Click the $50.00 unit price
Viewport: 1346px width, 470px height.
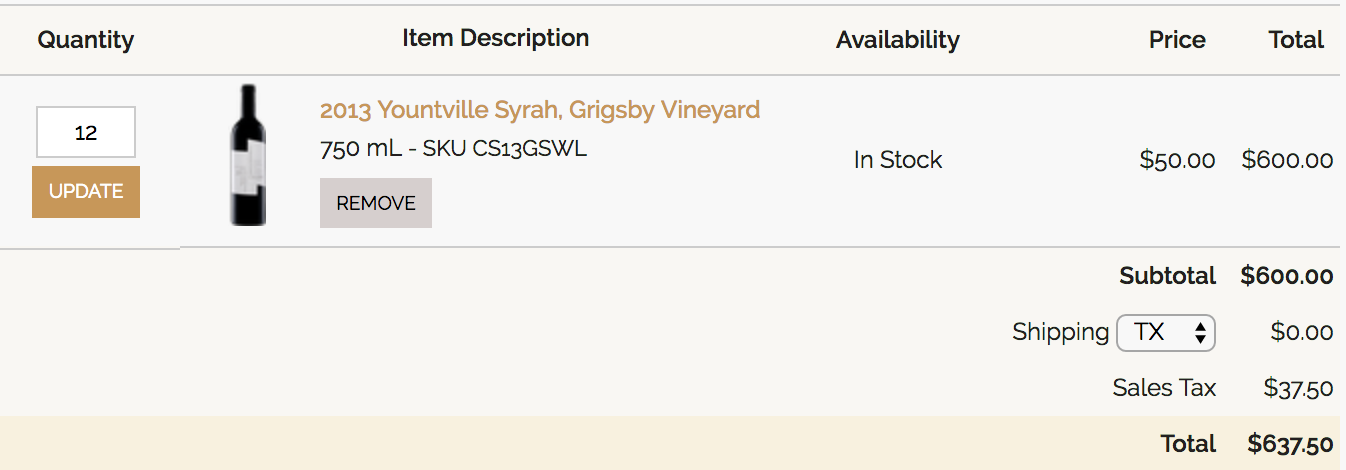(1177, 160)
